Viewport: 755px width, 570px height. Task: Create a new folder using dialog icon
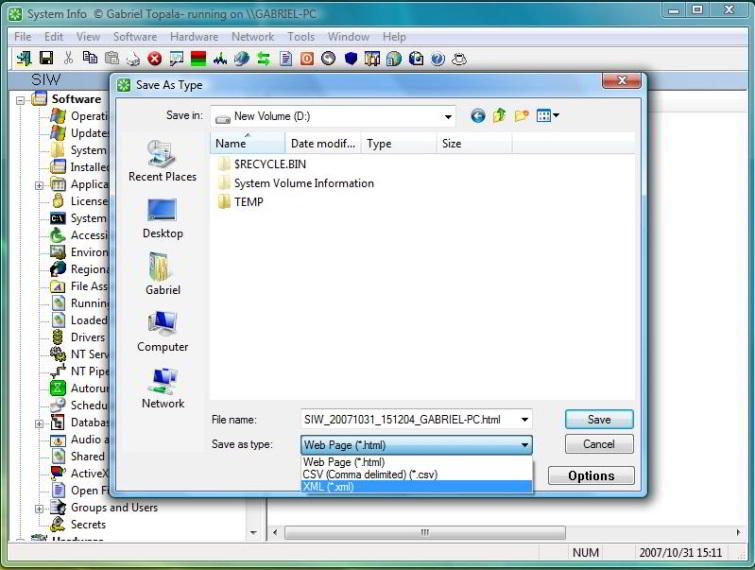point(521,116)
